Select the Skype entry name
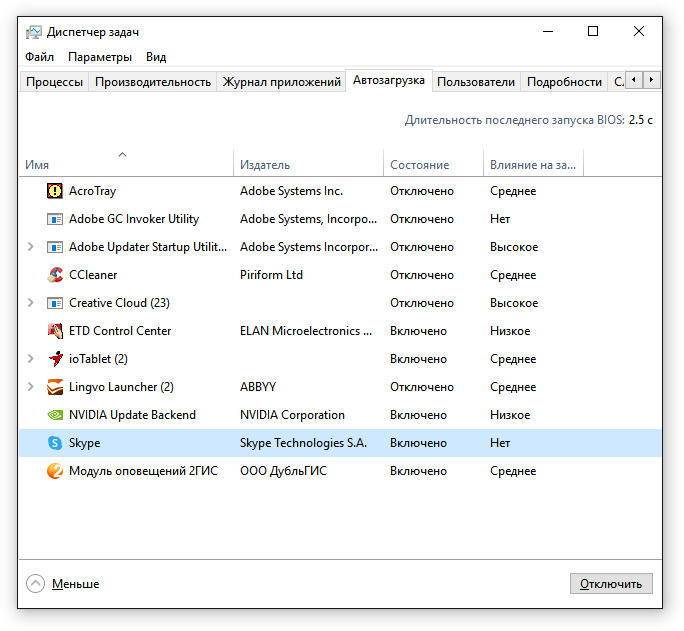The height and width of the screenshot is (631, 684). click(x=85, y=443)
